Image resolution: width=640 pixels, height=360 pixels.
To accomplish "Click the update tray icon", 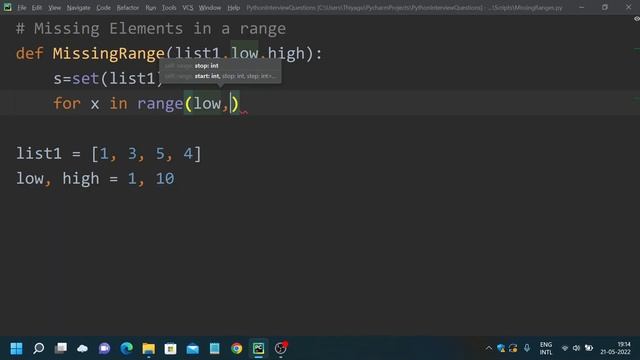I will click(x=513, y=348).
